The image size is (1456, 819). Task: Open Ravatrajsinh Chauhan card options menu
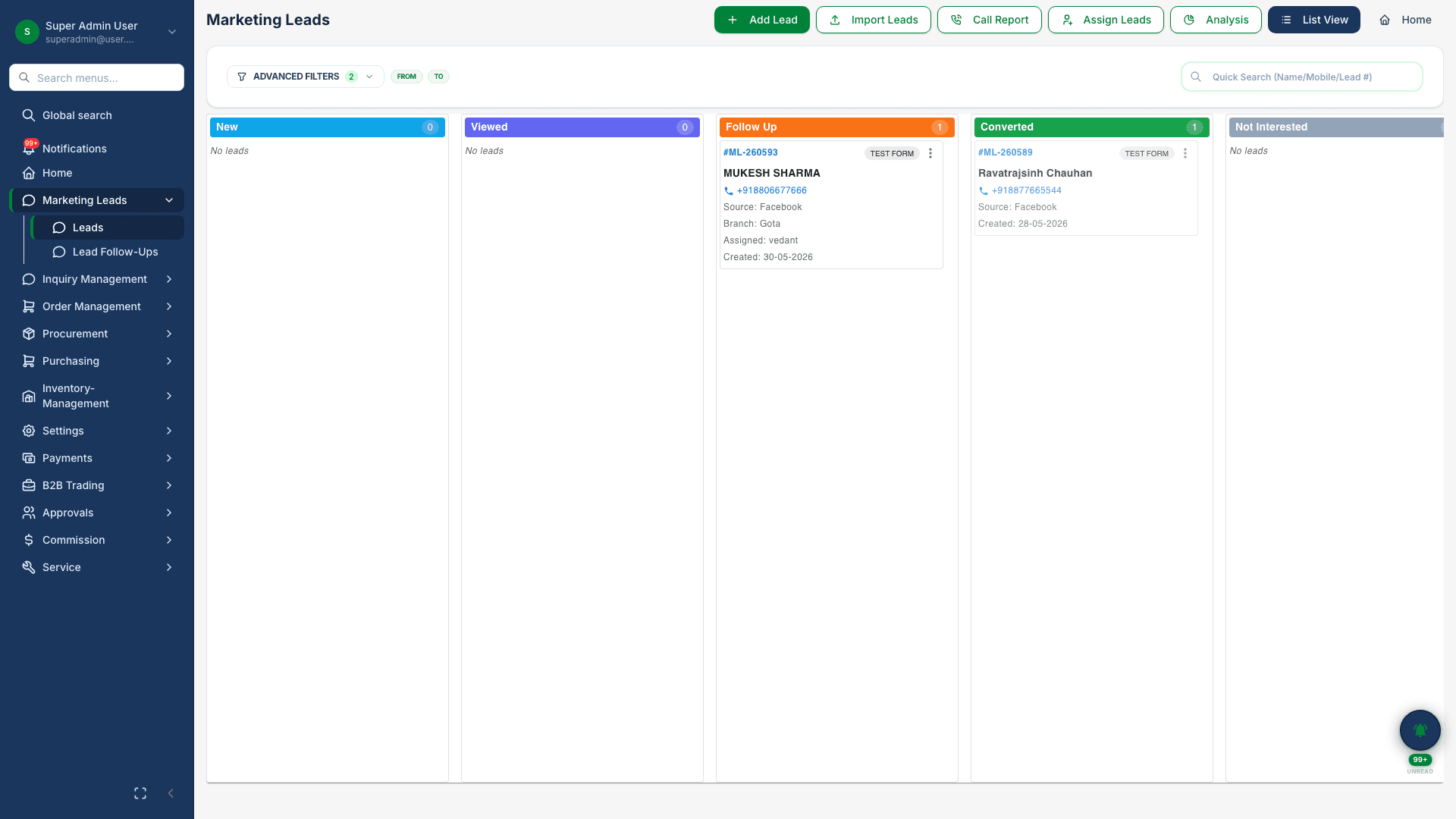(x=1185, y=153)
